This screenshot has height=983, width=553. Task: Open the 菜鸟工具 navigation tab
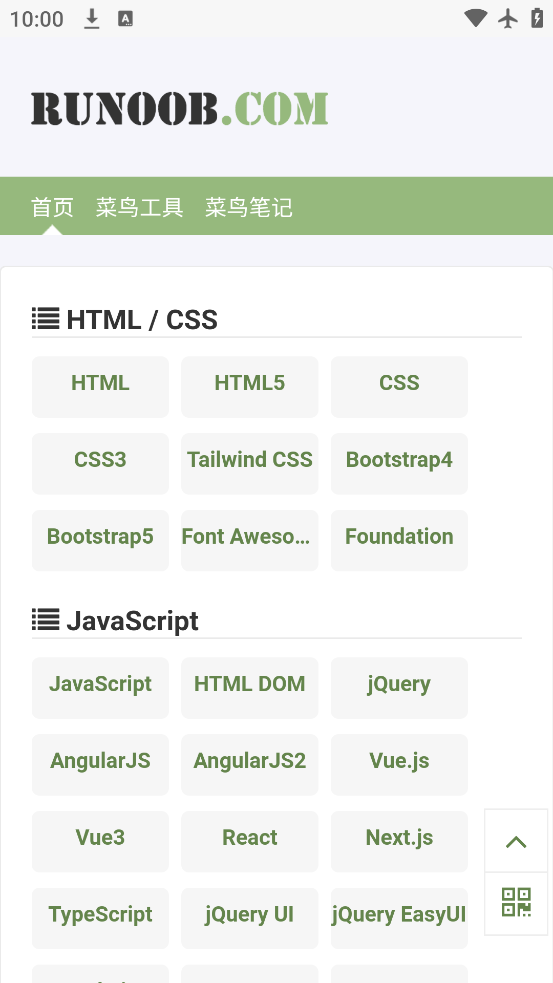tap(139, 207)
